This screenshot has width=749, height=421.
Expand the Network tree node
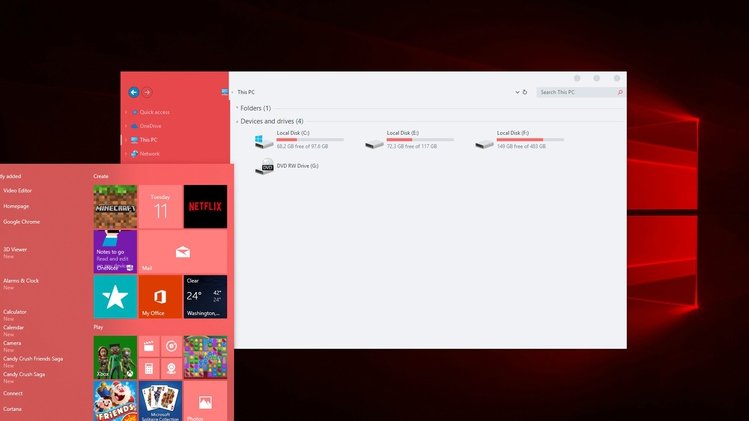point(126,154)
